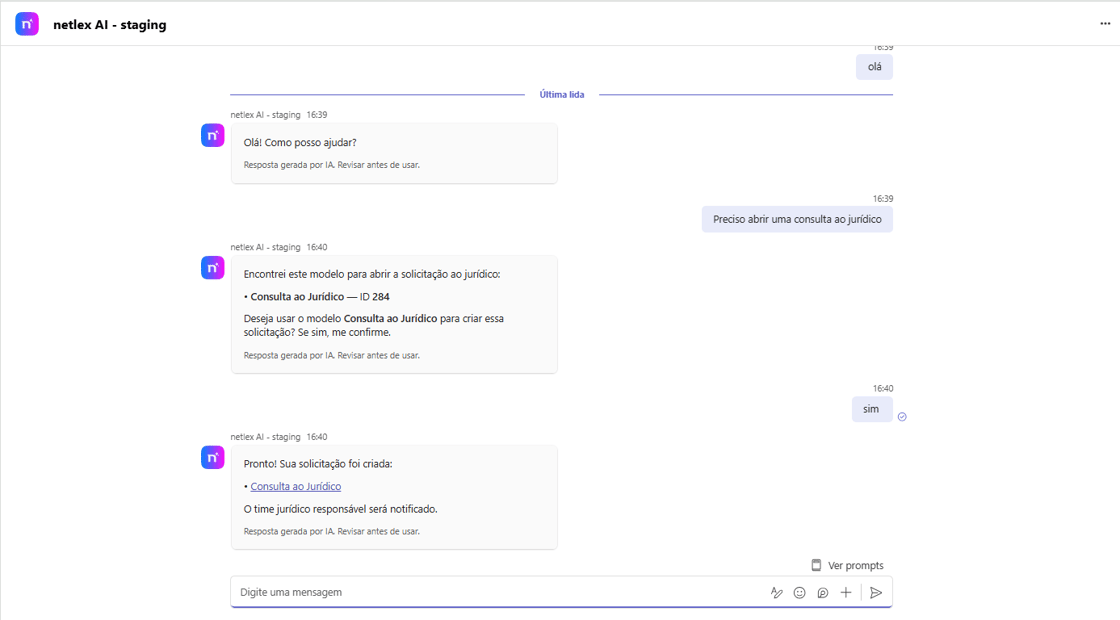Click the bot avatar beside Olá reply
Screen dimensions: 1120x620
(x=213, y=135)
